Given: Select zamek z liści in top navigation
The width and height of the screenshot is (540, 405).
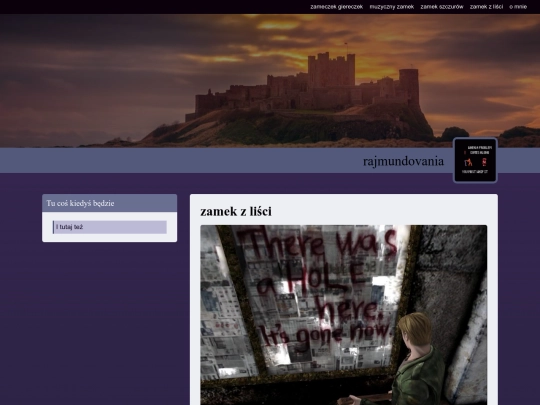Looking at the screenshot, I should click(x=486, y=7).
